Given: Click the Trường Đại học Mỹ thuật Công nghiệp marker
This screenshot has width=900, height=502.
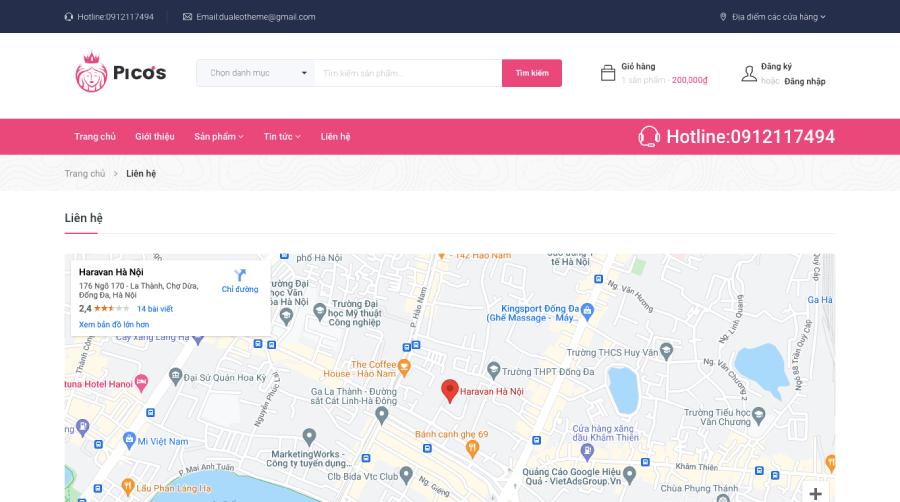Looking at the screenshot, I should click(x=320, y=312).
